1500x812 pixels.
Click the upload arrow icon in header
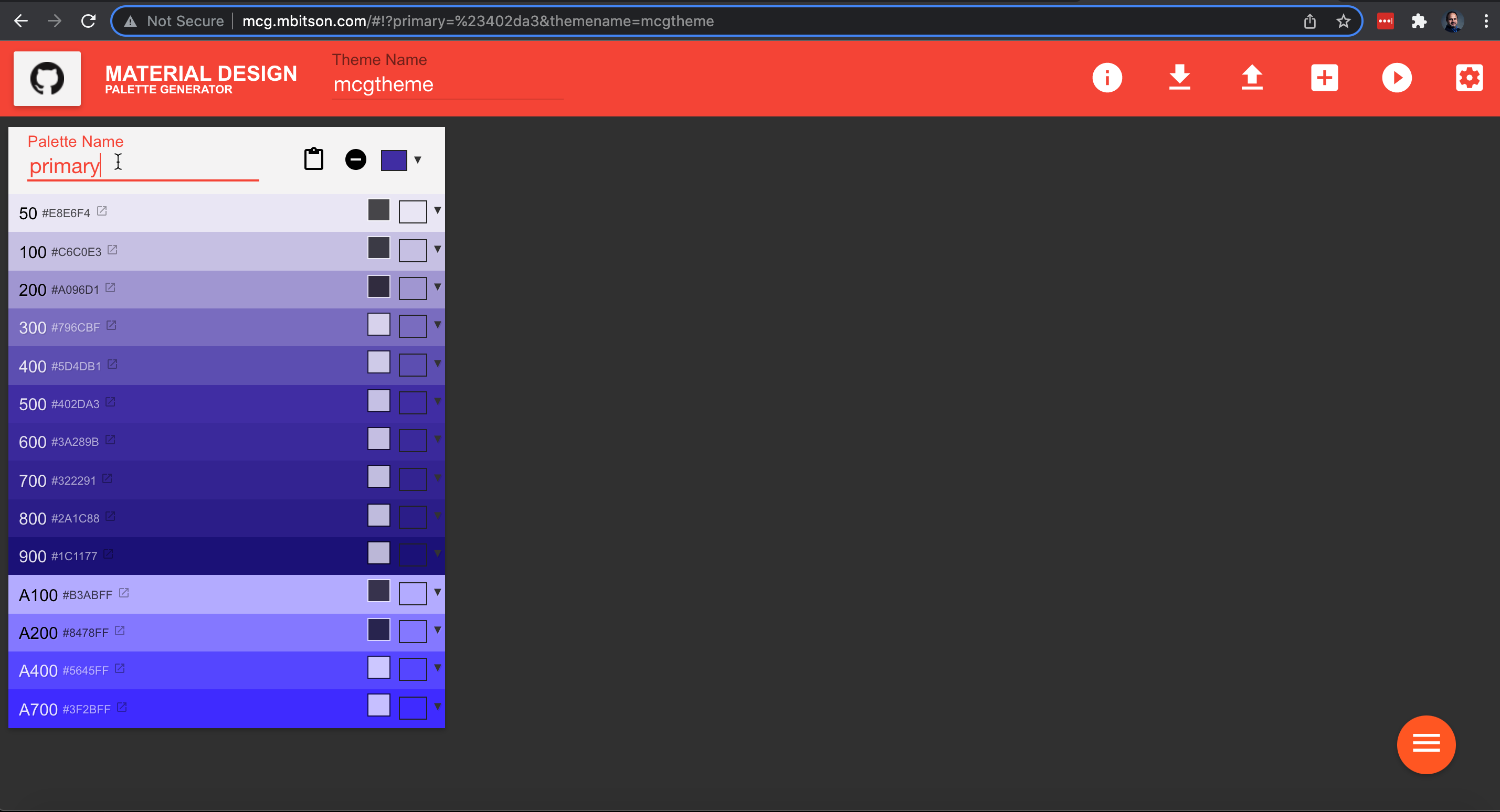(x=1252, y=78)
